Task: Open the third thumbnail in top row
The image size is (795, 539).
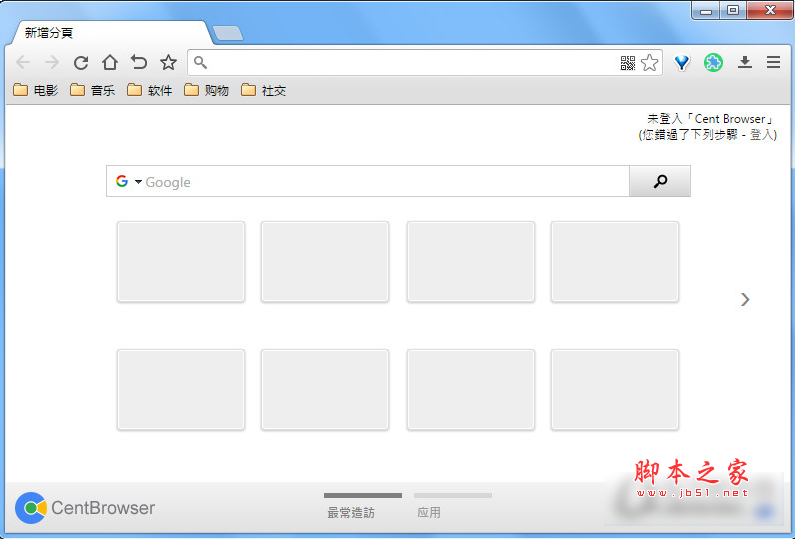Action: click(x=471, y=262)
